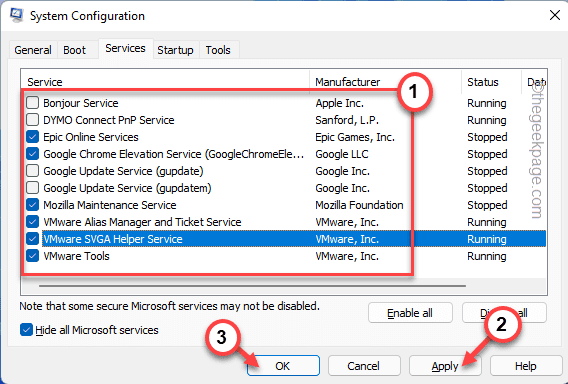Click the Apple Inc. manufacturer cell

339,103
